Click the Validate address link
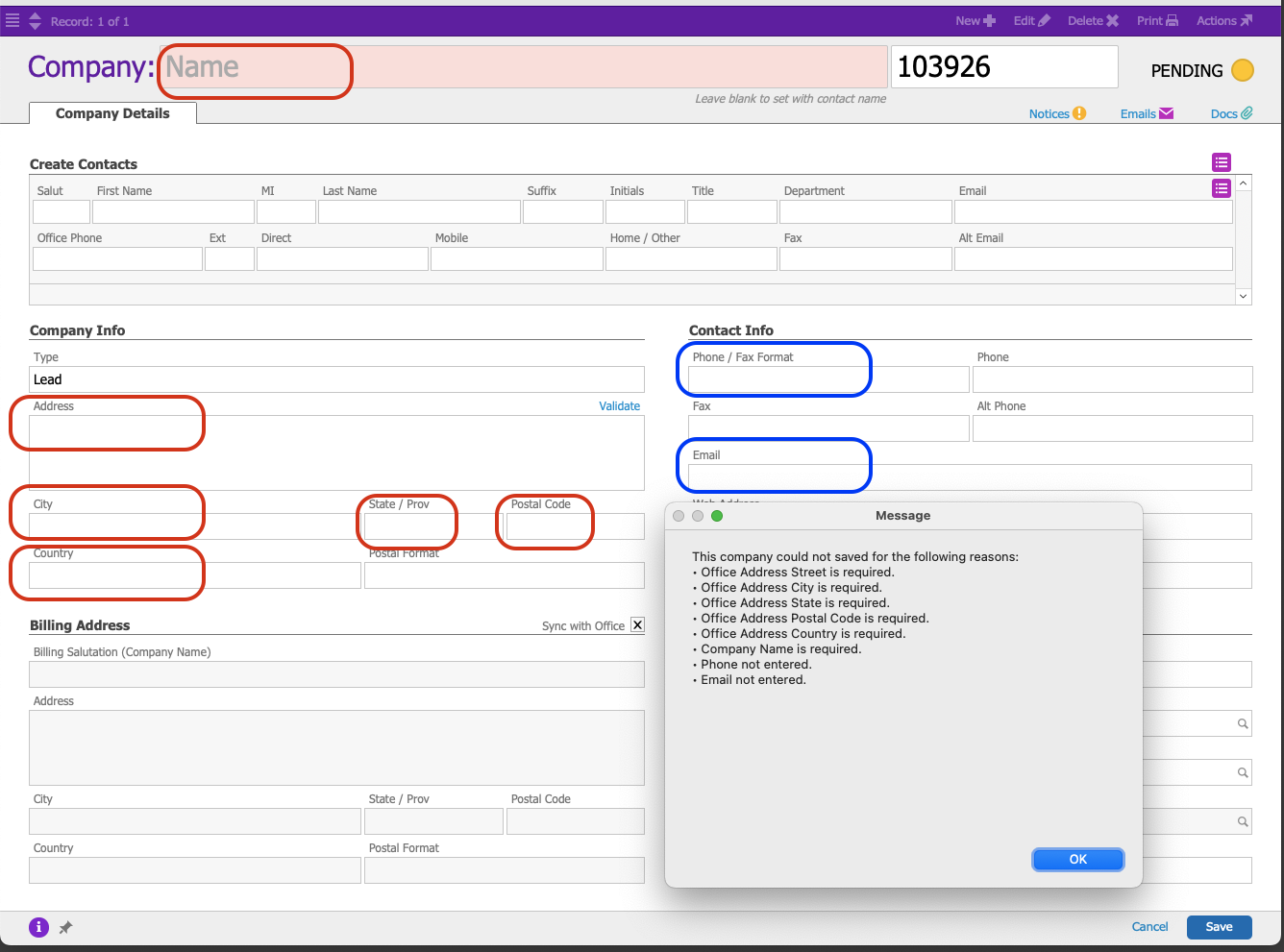The image size is (1284, 952). point(619,406)
